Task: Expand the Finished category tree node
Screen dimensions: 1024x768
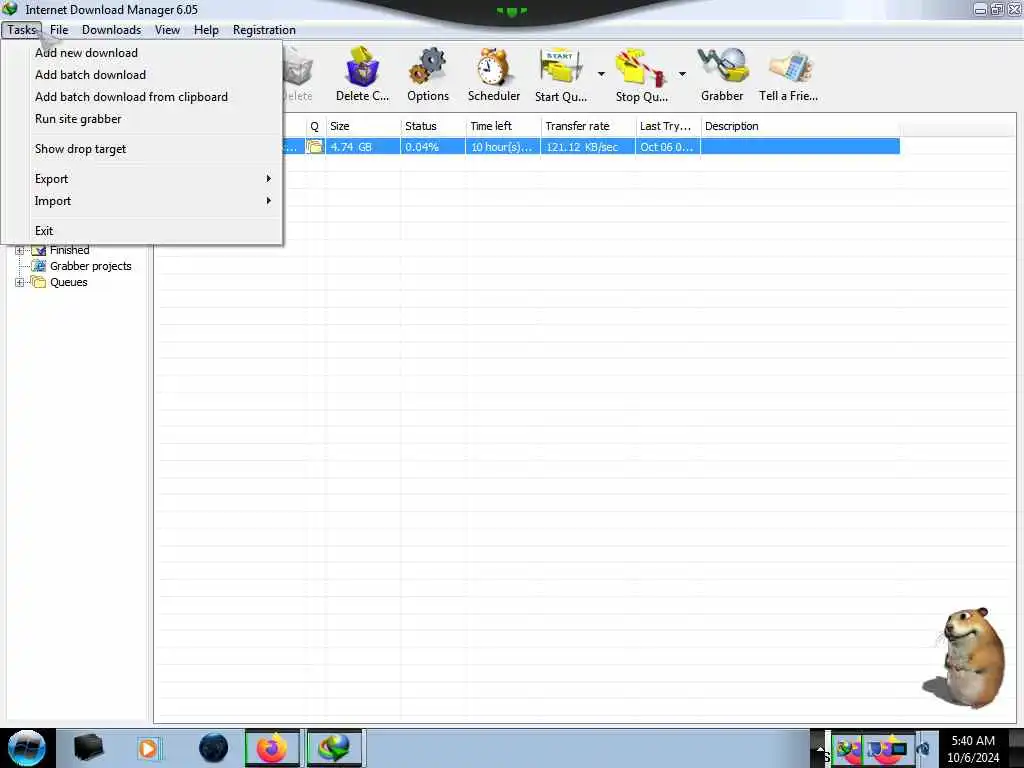Action: click(x=20, y=250)
